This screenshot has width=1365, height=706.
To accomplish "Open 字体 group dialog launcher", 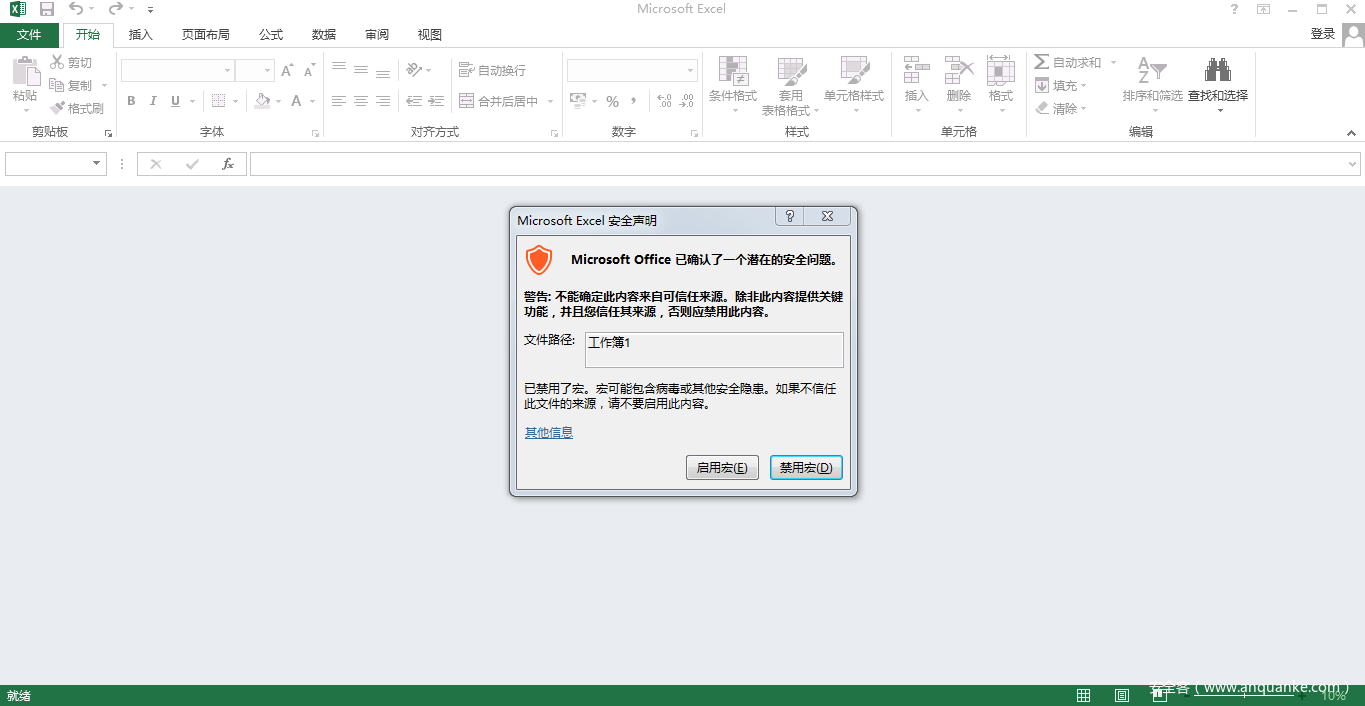I will point(315,133).
